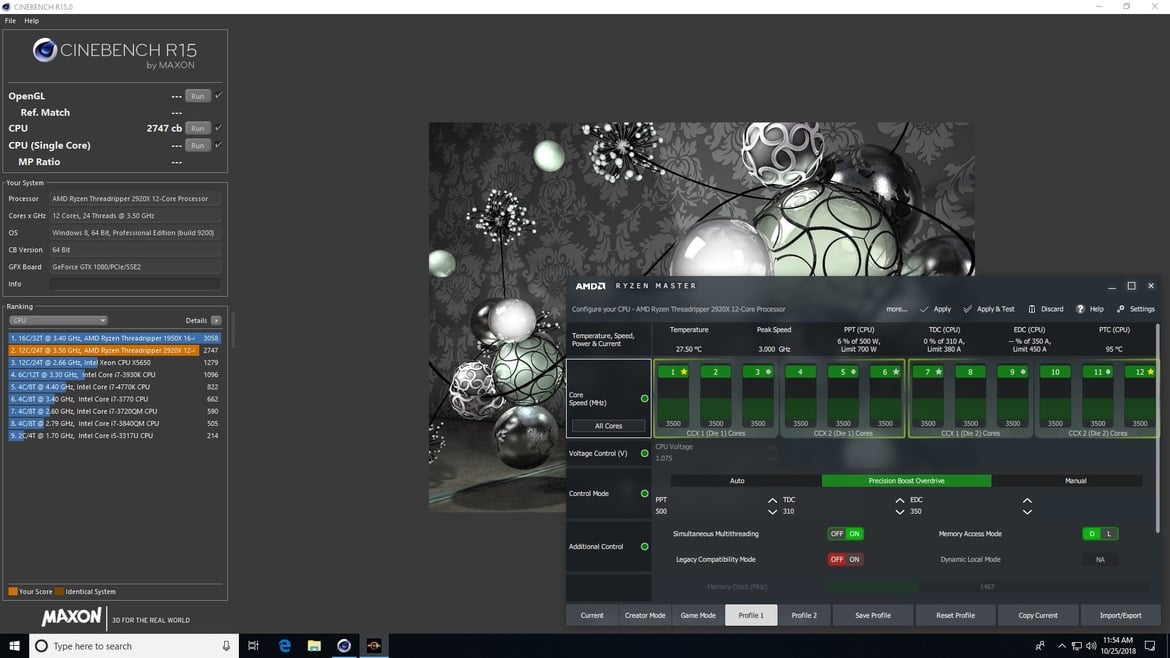Viewport: 1170px width, 658px height.
Task: Show hidden system tray icons
Action: pyautogui.click(x=1061, y=645)
